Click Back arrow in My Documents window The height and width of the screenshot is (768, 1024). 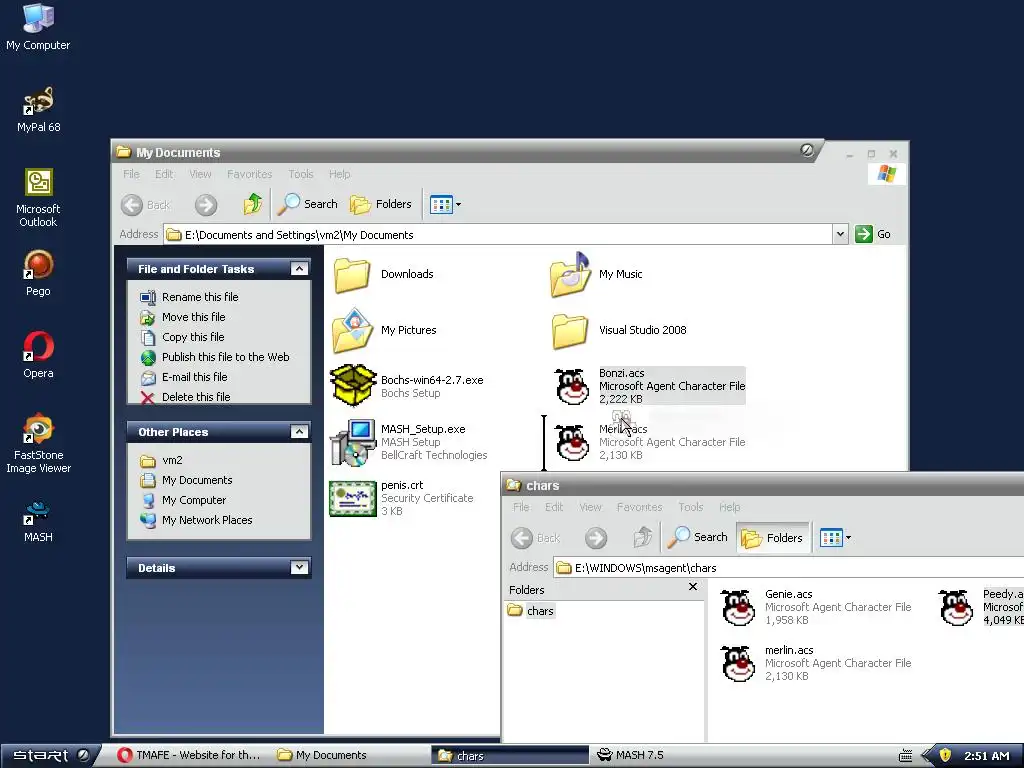click(146, 205)
